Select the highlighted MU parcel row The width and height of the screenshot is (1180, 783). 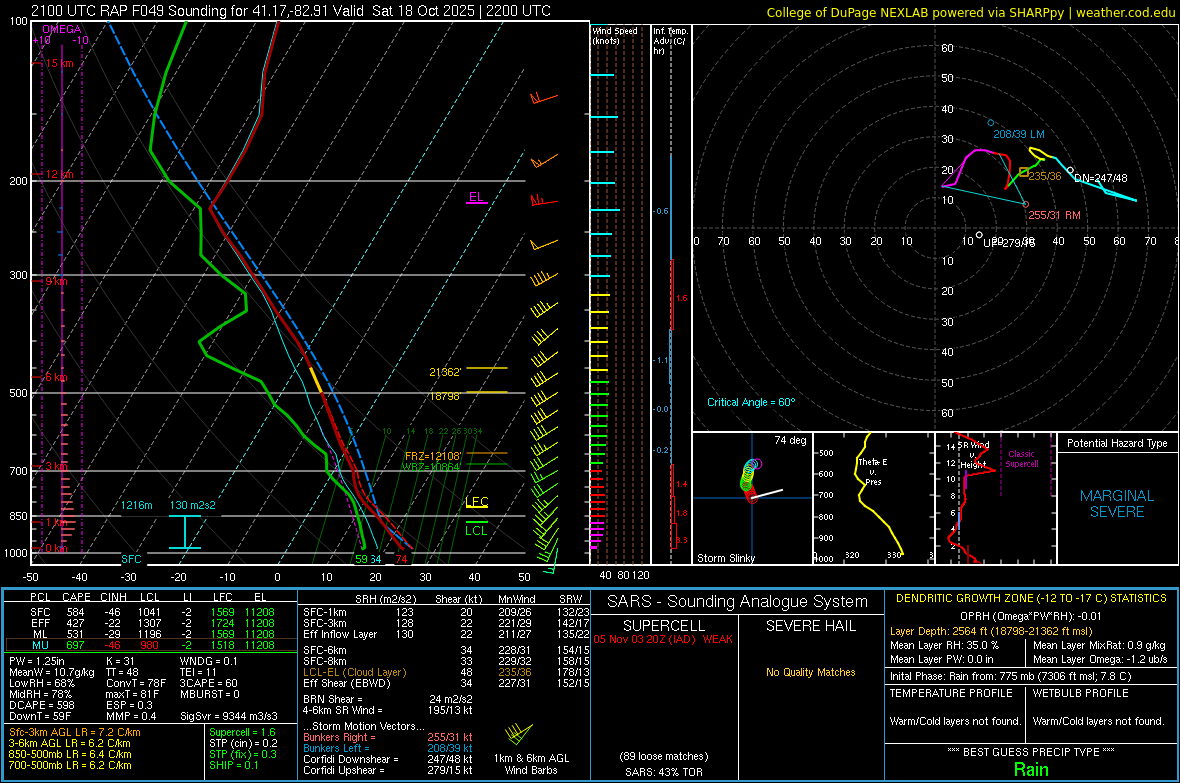[x=151, y=645]
